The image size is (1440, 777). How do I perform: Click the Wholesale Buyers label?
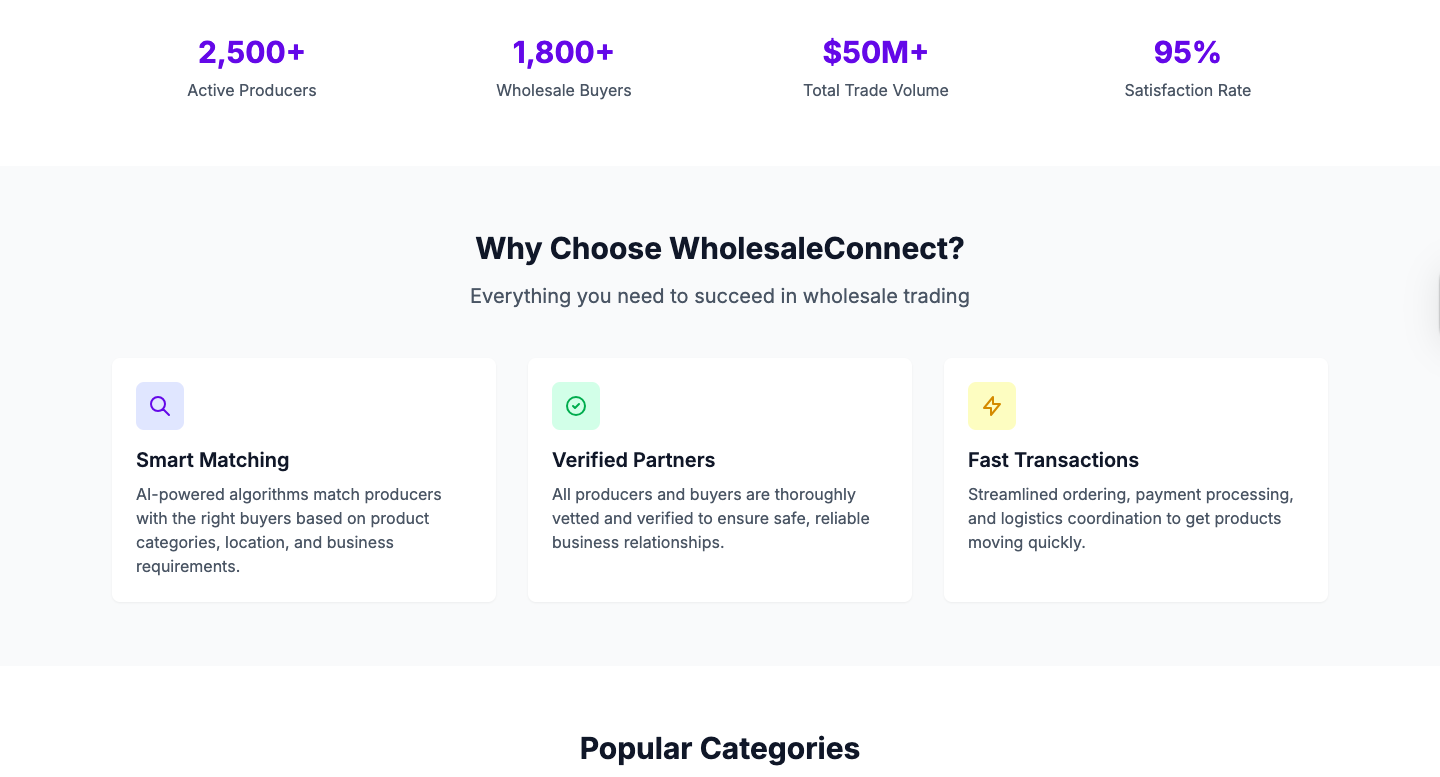click(564, 90)
